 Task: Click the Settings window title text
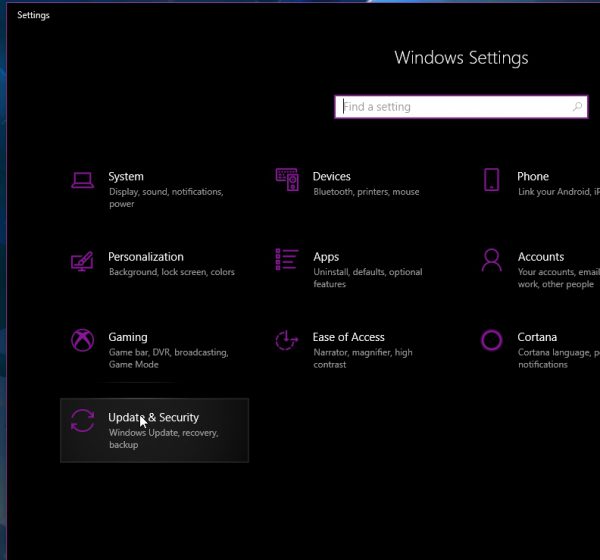(33, 15)
